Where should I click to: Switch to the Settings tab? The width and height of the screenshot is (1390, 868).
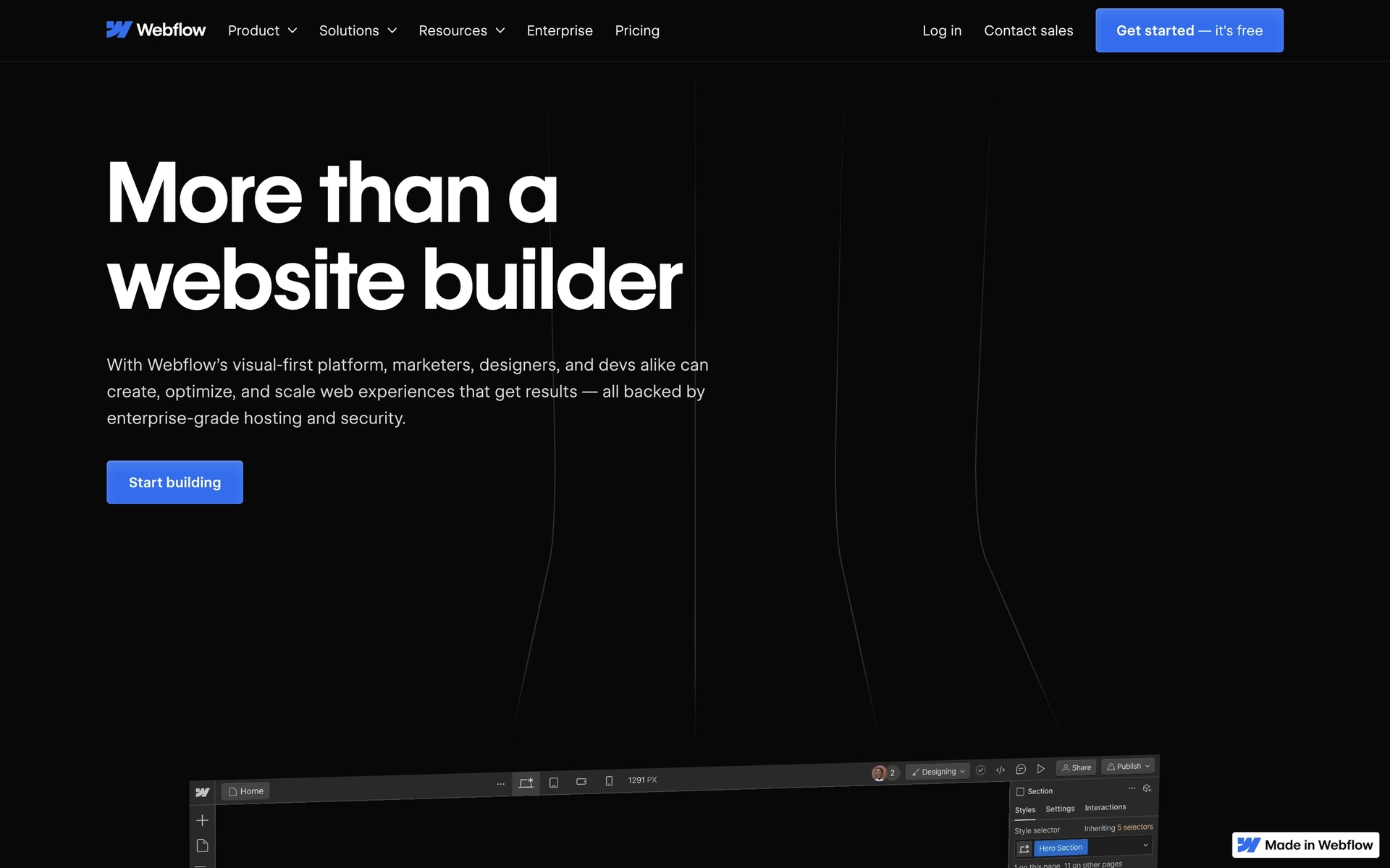(x=1060, y=809)
